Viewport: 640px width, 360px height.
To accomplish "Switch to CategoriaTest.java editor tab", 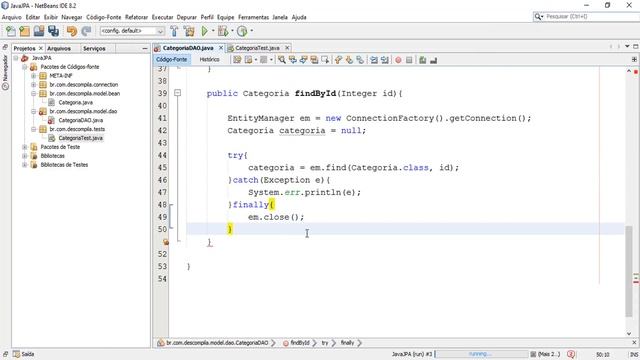I will coord(257,48).
